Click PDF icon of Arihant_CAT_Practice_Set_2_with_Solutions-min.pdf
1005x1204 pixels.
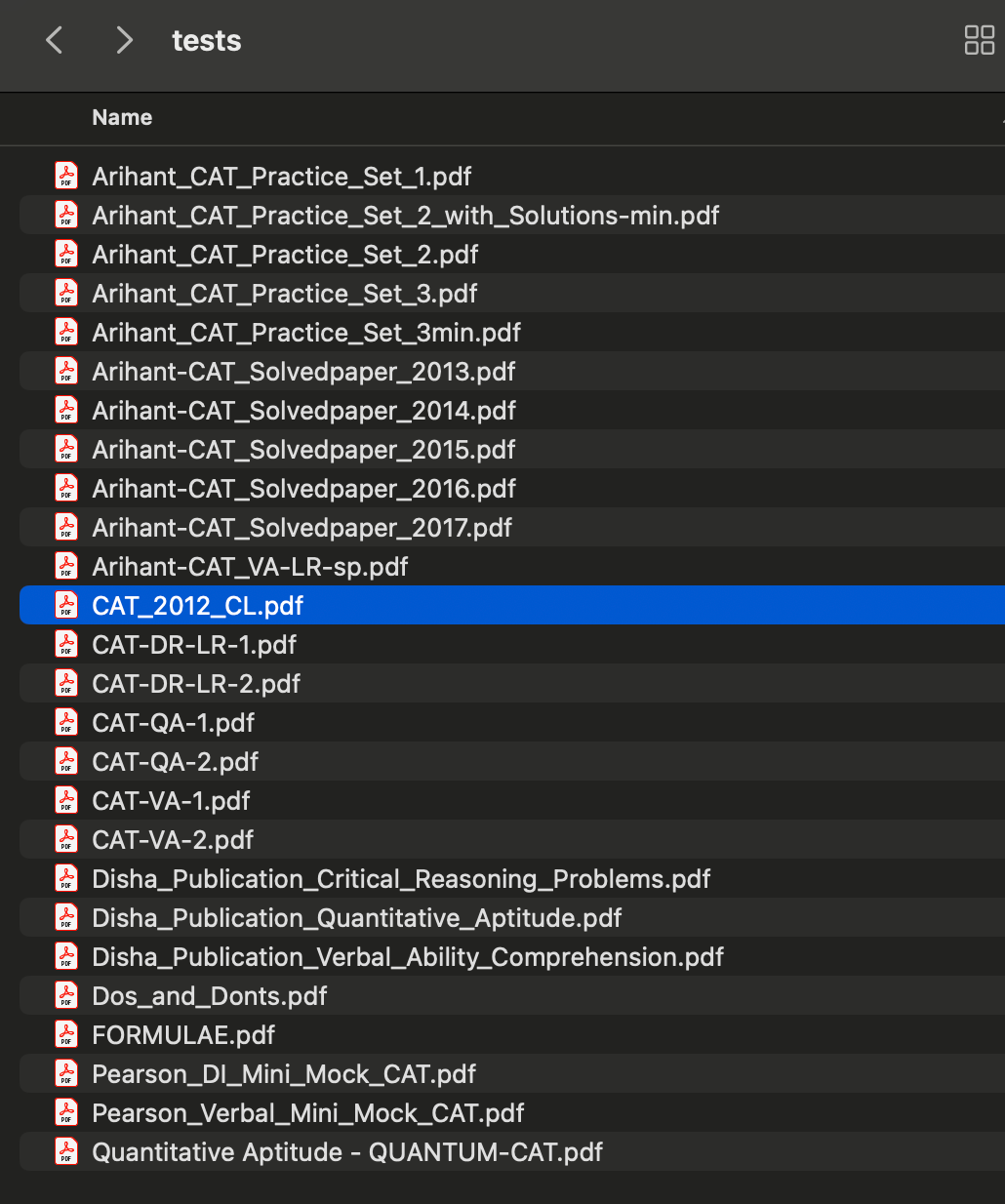coord(66,215)
